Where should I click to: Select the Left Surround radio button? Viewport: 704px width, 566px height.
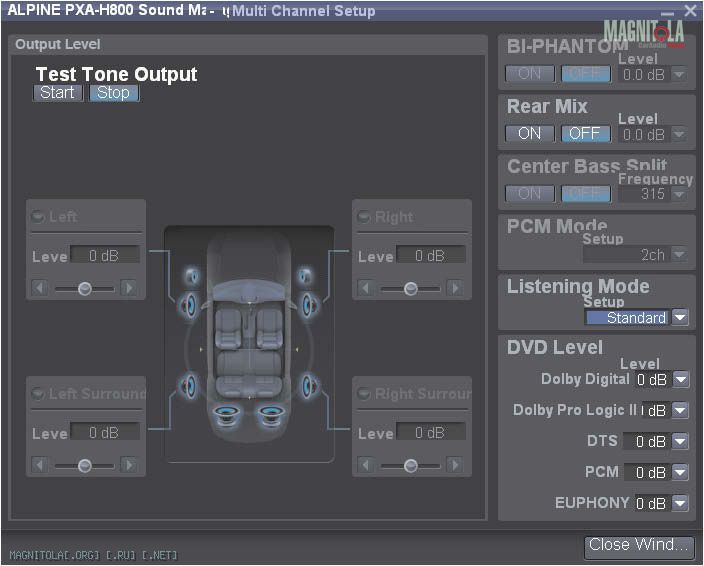tap(38, 394)
